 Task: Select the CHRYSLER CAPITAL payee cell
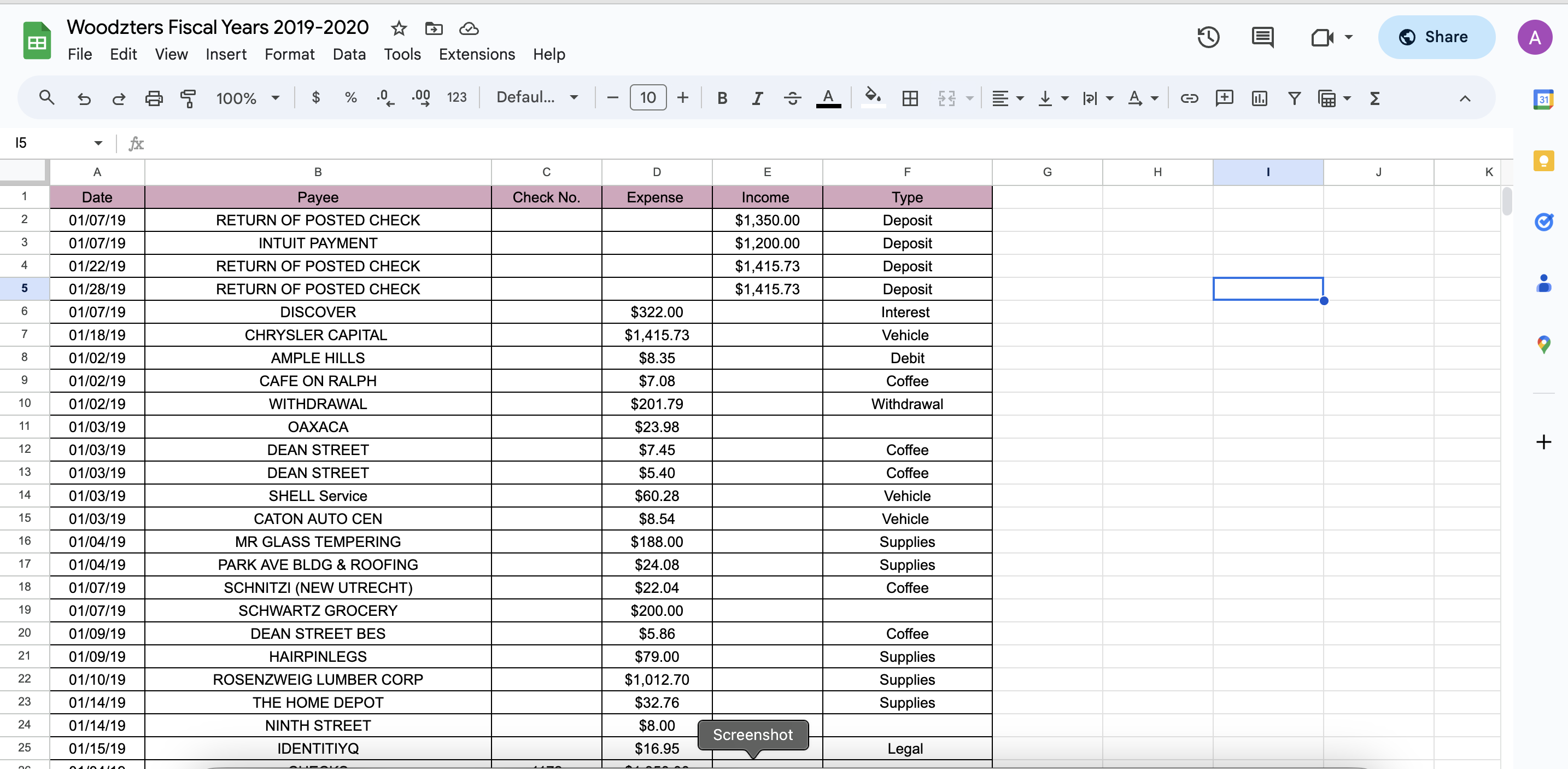317,335
